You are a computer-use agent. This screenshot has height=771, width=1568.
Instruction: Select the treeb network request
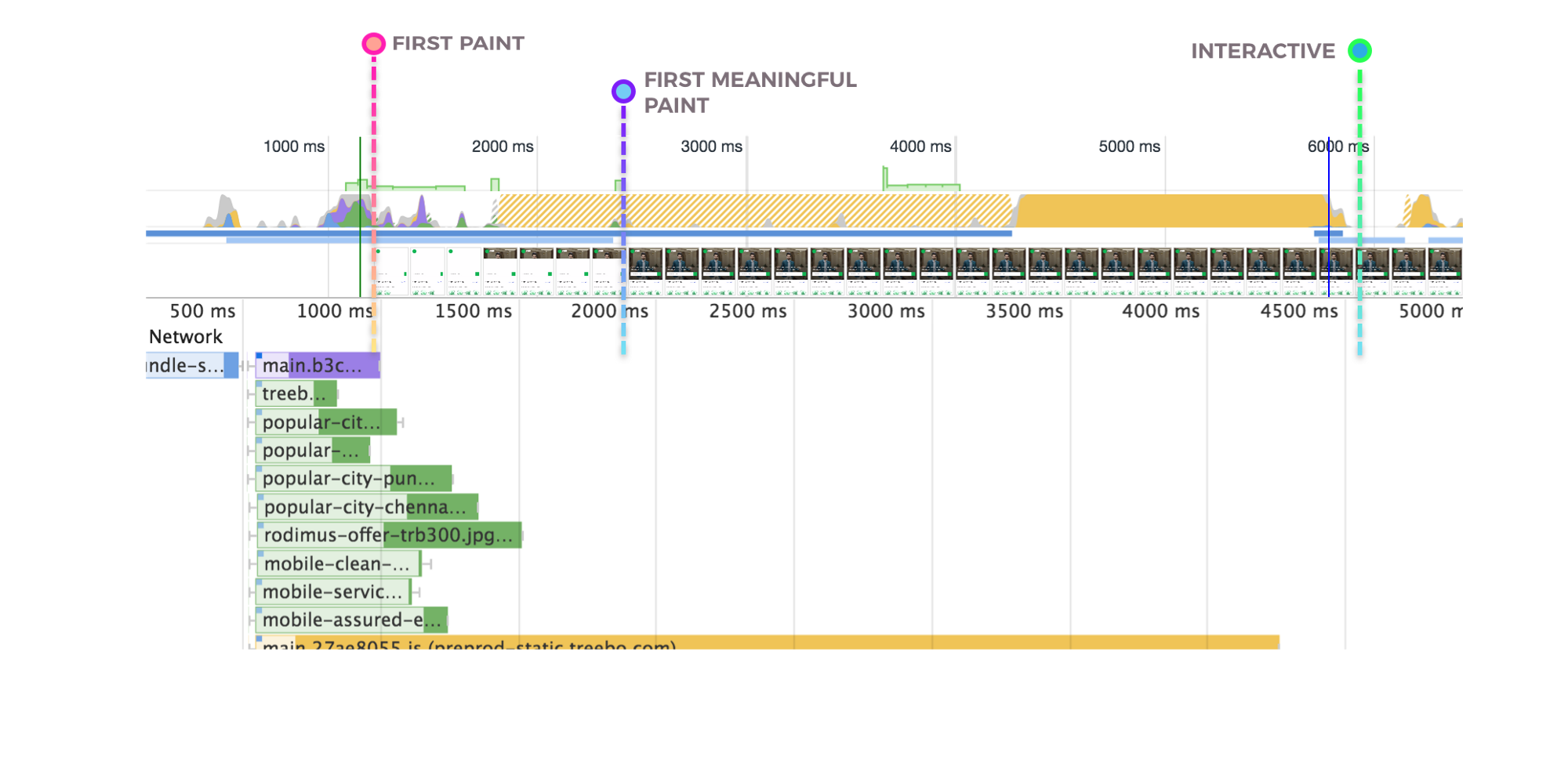[296, 393]
